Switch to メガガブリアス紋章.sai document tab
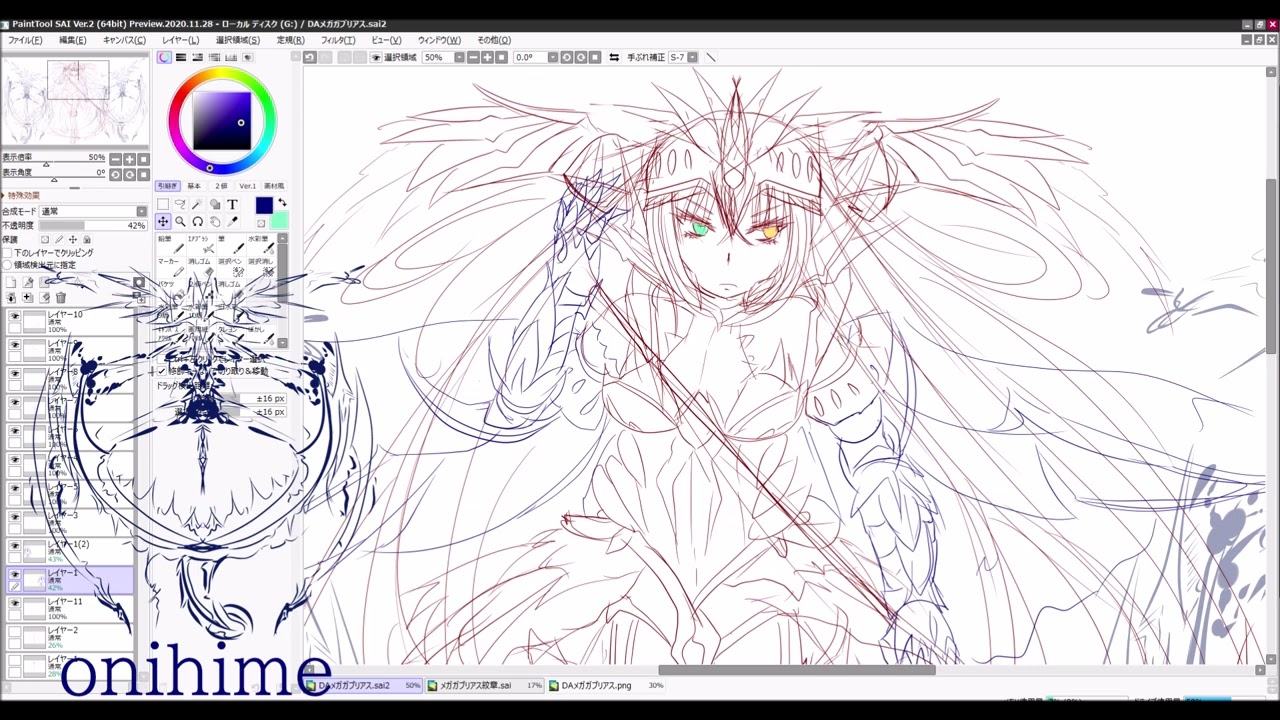The height and width of the screenshot is (720, 1280). pos(484,686)
